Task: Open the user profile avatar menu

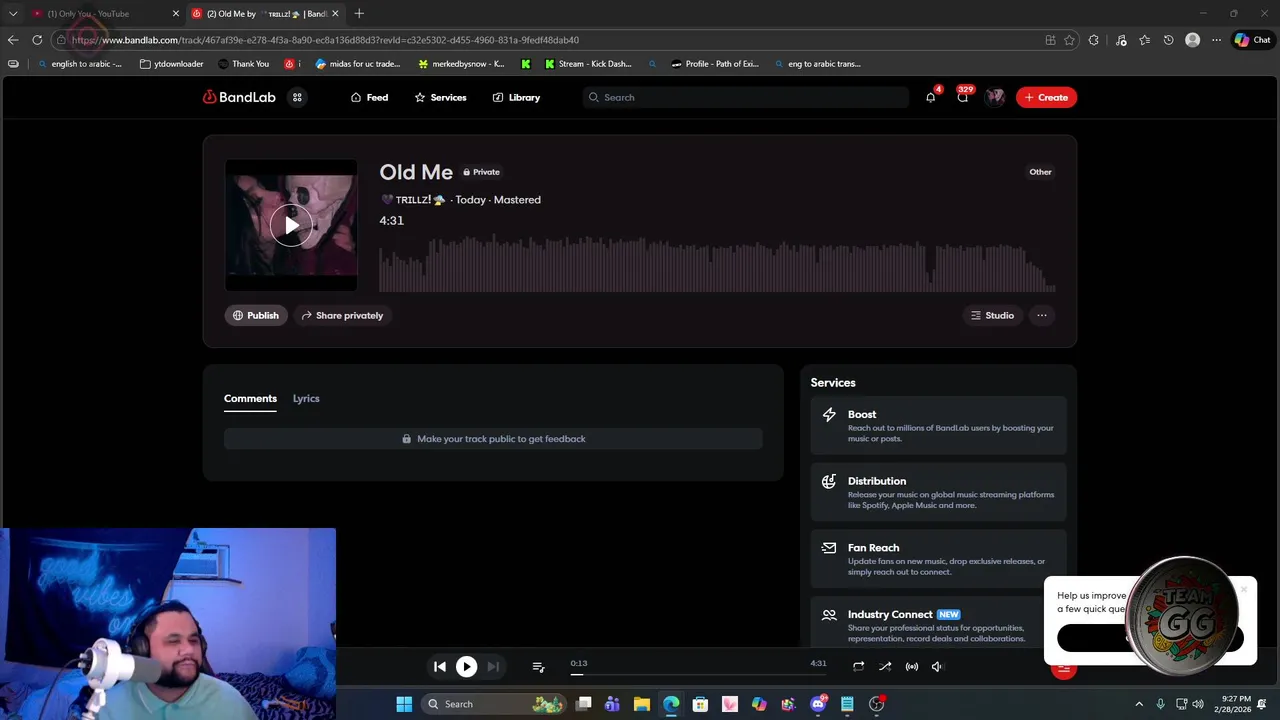Action: (995, 97)
